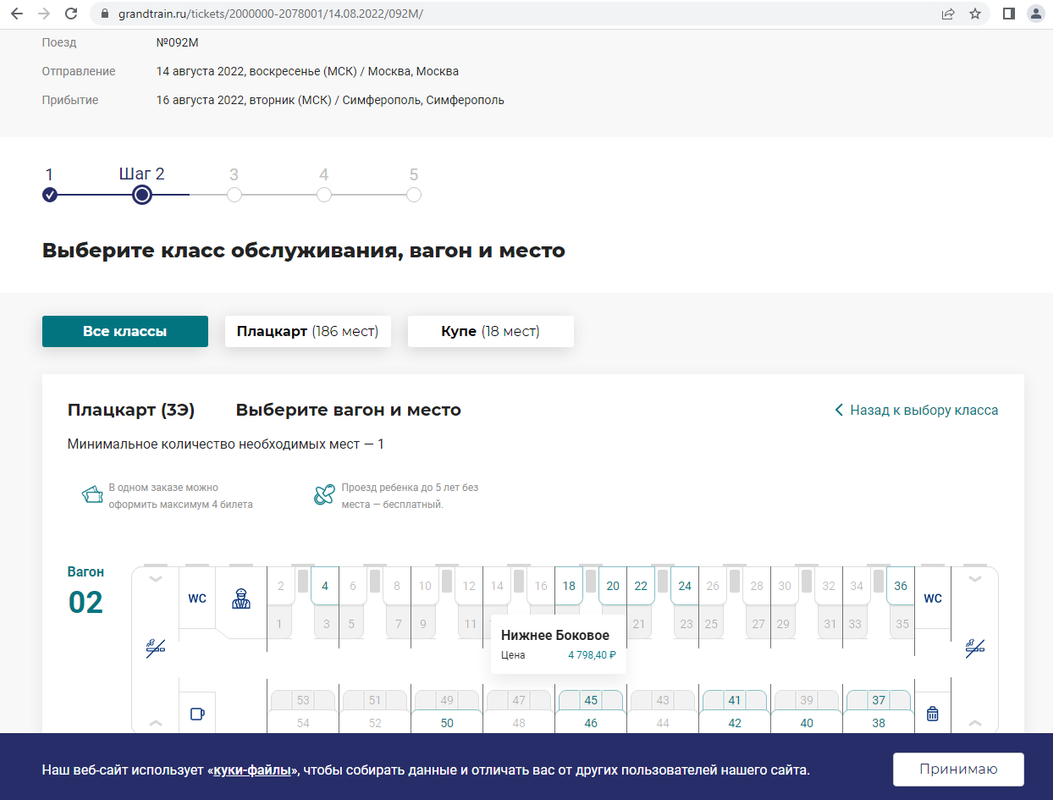
Task: Click step 3 progress circle
Action: click(234, 195)
